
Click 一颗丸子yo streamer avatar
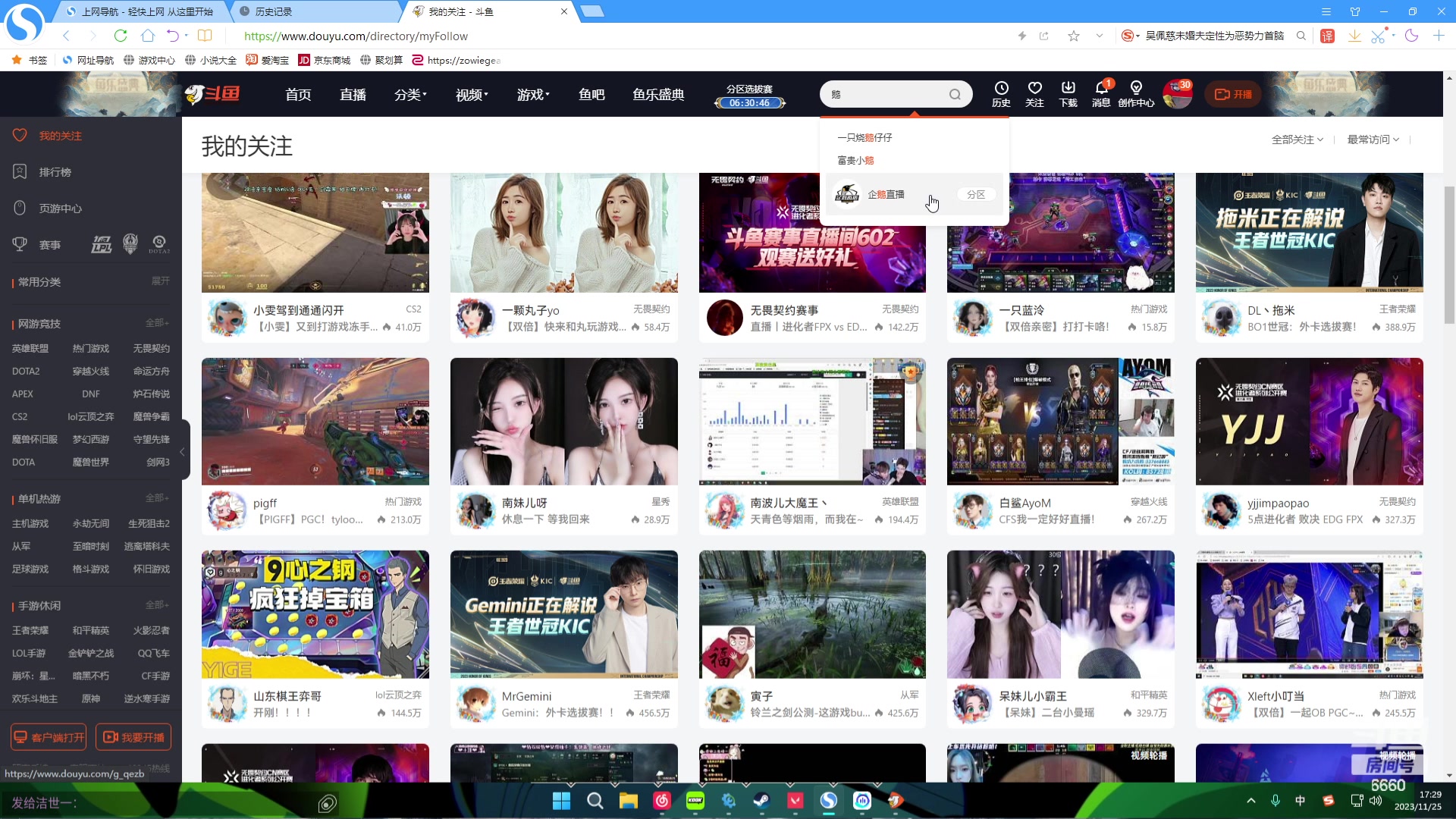476,318
